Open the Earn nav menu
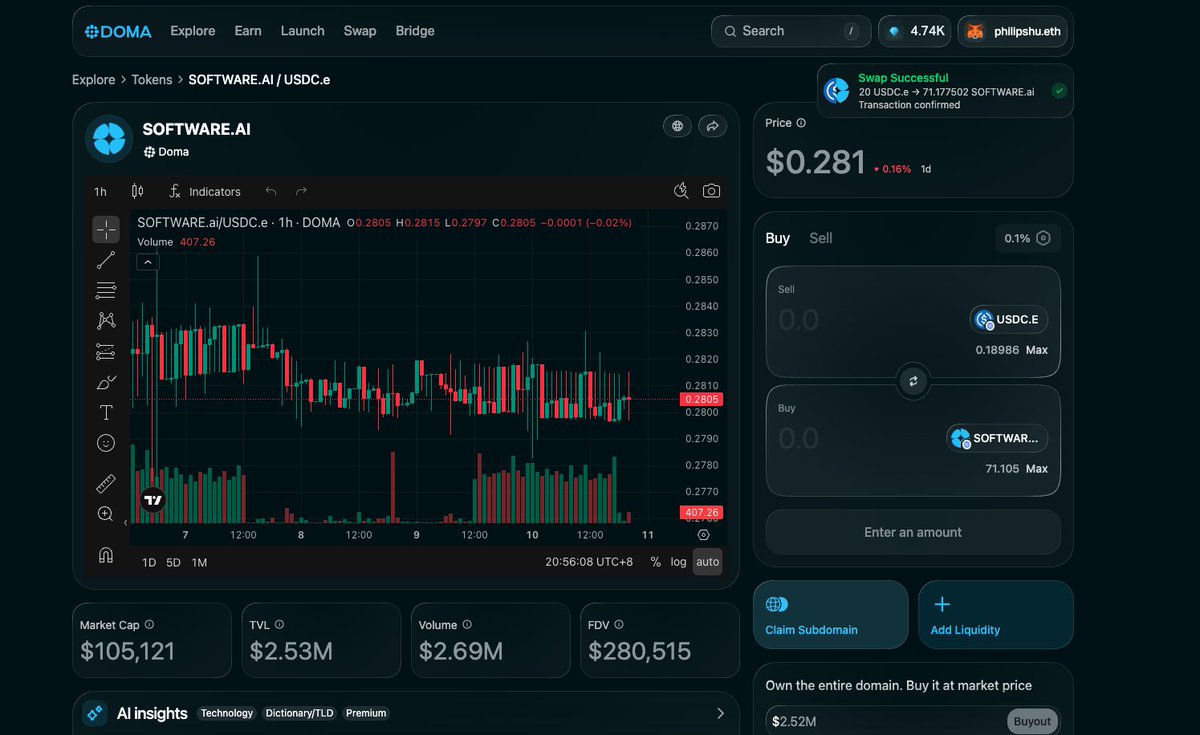This screenshot has height=735, width=1200. pos(248,31)
